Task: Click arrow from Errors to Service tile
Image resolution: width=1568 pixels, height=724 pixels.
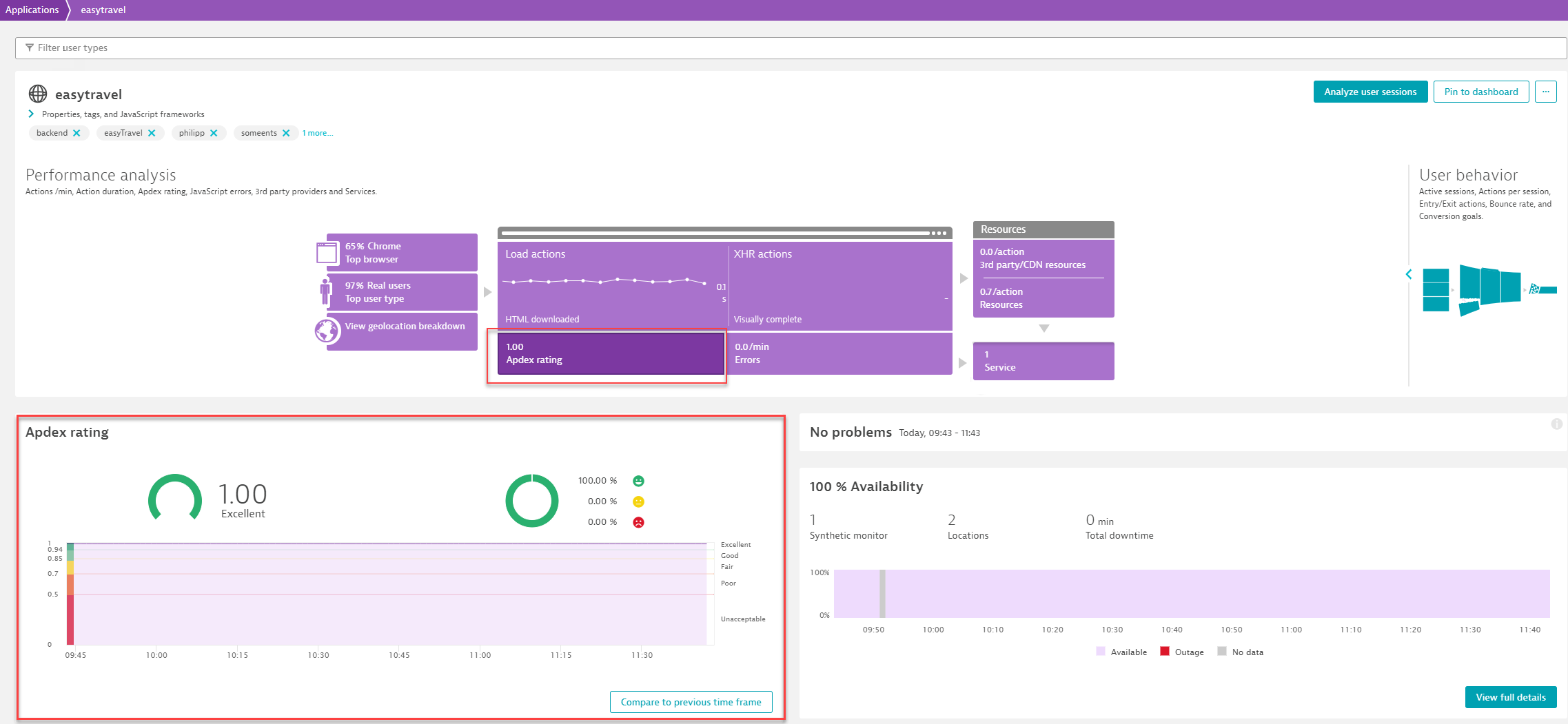Action: [x=963, y=363]
